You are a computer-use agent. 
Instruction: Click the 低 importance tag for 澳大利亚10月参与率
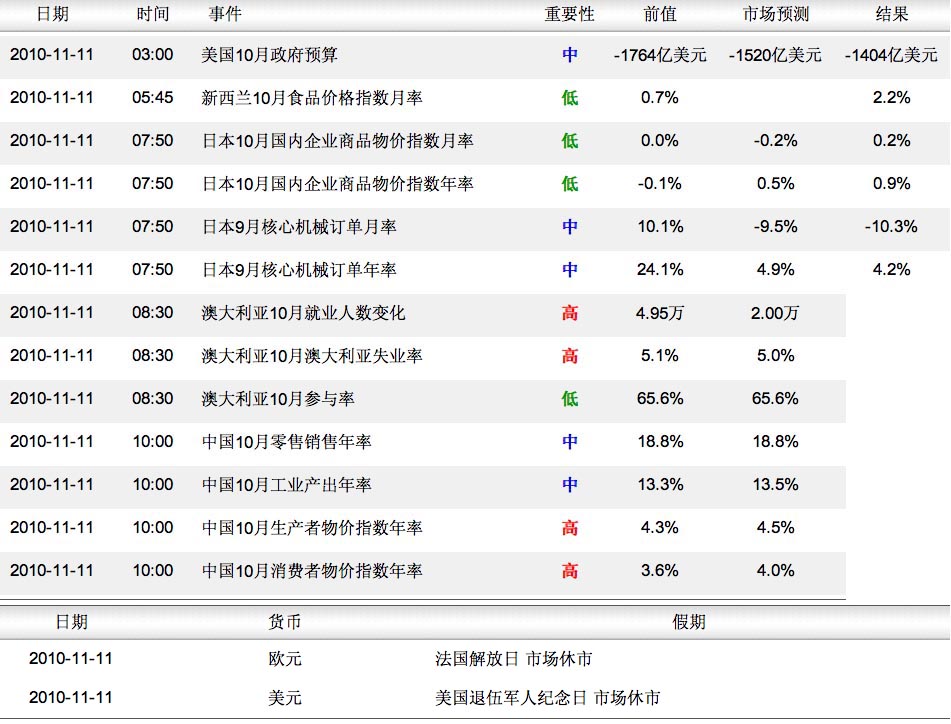[569, 399]
